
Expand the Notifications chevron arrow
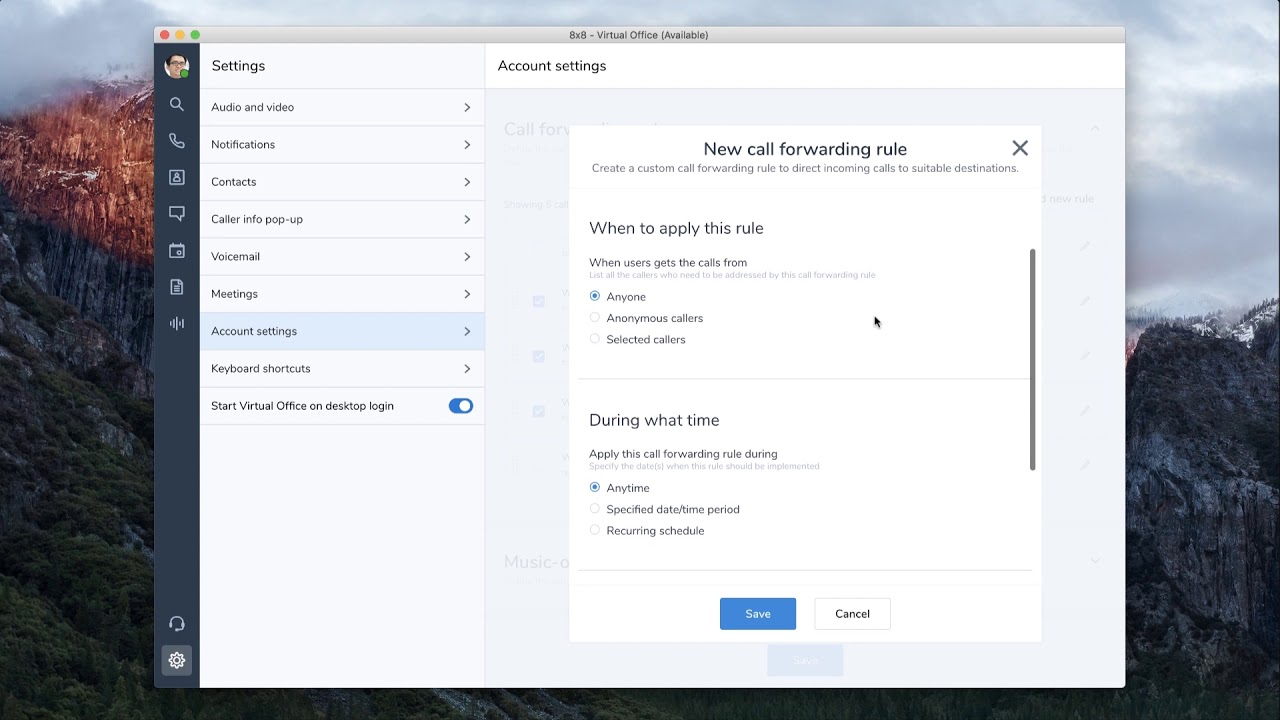pyautogui.click(x=467, y=144)
